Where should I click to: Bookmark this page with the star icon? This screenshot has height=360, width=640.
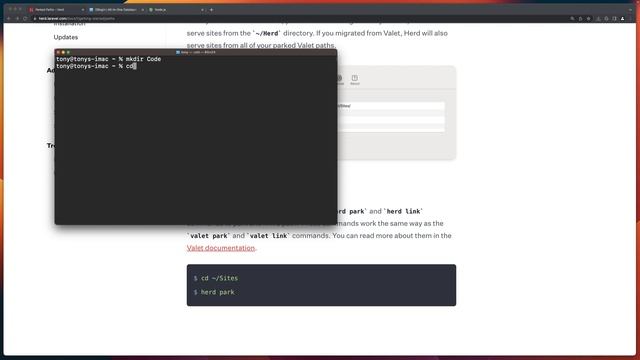tap(588, 19)
